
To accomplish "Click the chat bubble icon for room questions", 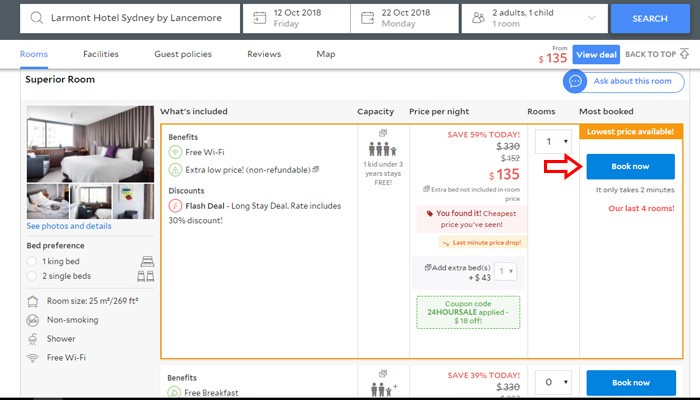I will coord(576,81).
